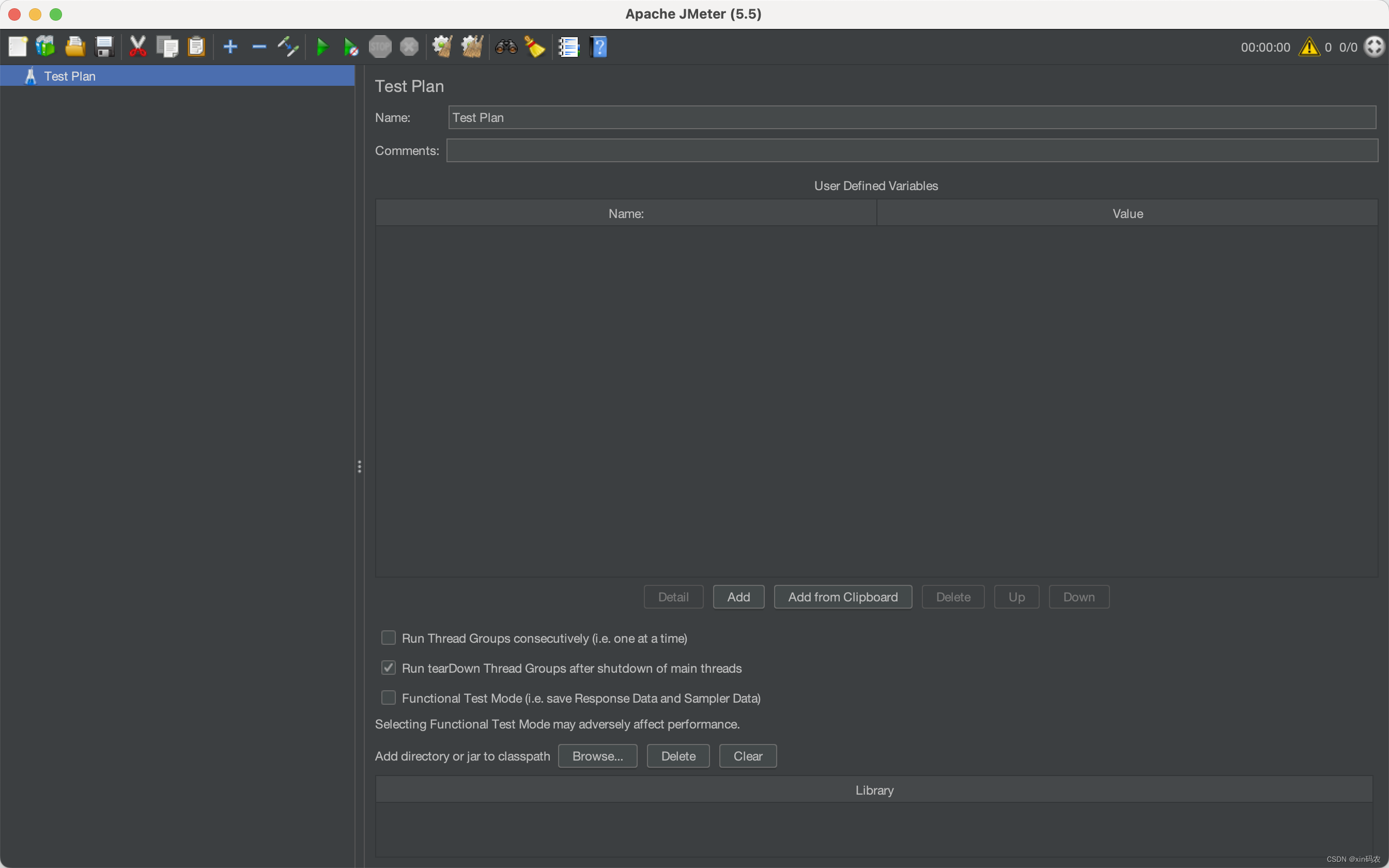Image resolution: width=1389 pixels, height=868 pixels.
Task: Open JMeter help
Action: pos(599,47)
